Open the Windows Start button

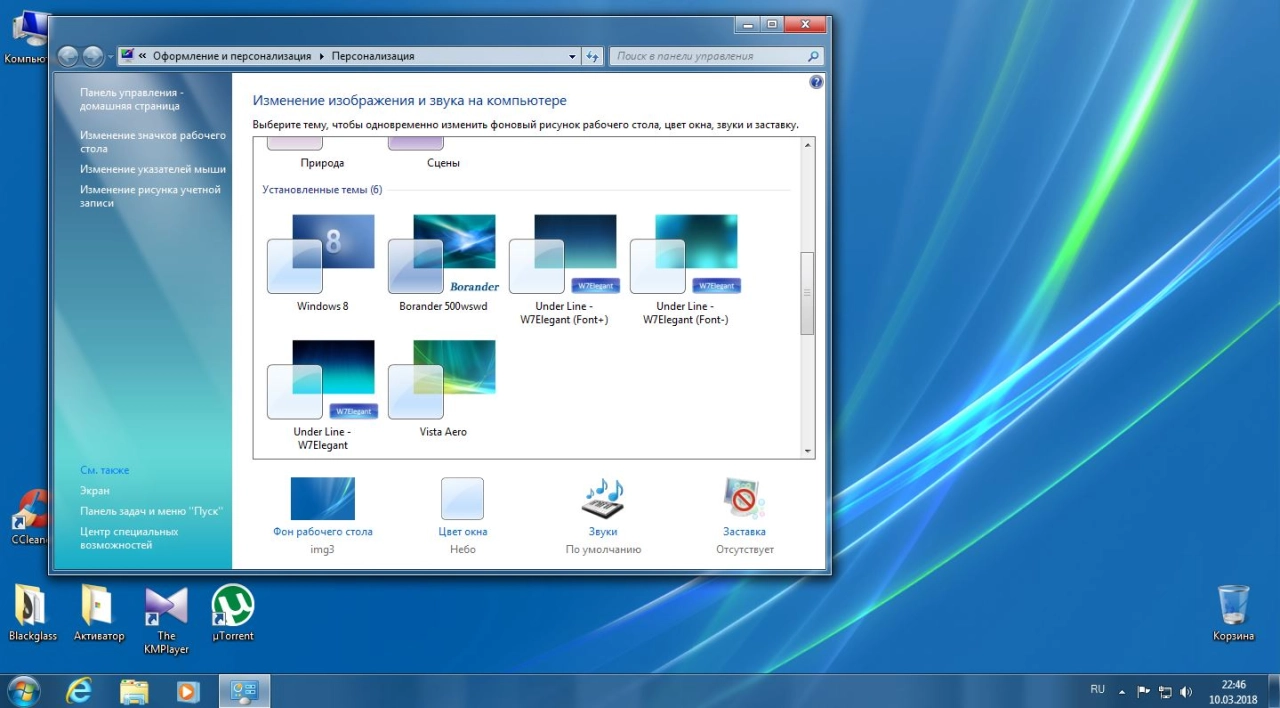pyautogui.click(x=22, y=690)
